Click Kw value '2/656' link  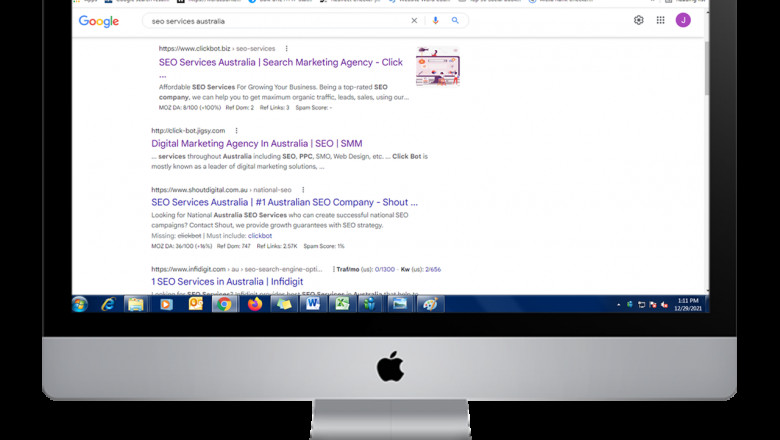(433, 269)
